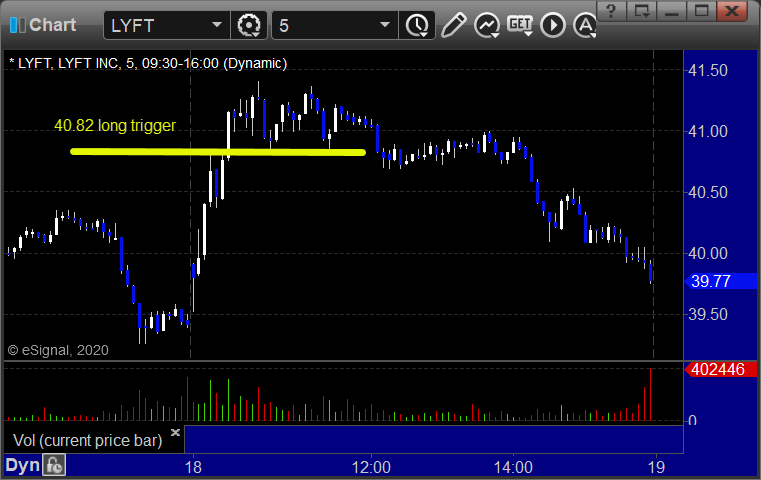Click the 39.77 current price marker
Viewport: 761px width, 480px height.
pyautogui.click(x=721, y=281)
